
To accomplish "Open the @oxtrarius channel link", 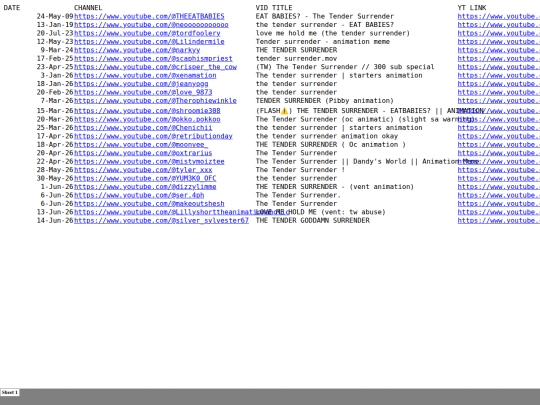I will tap(143, 153).
